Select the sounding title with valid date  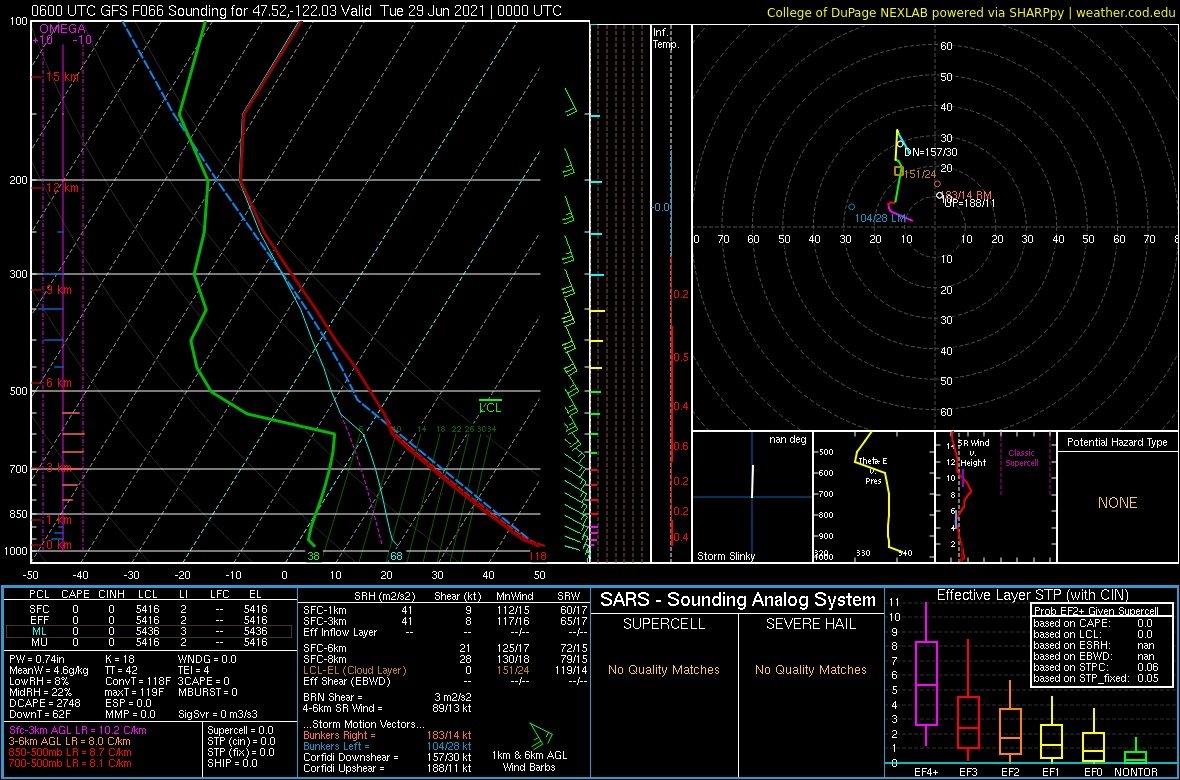(296, 11)
